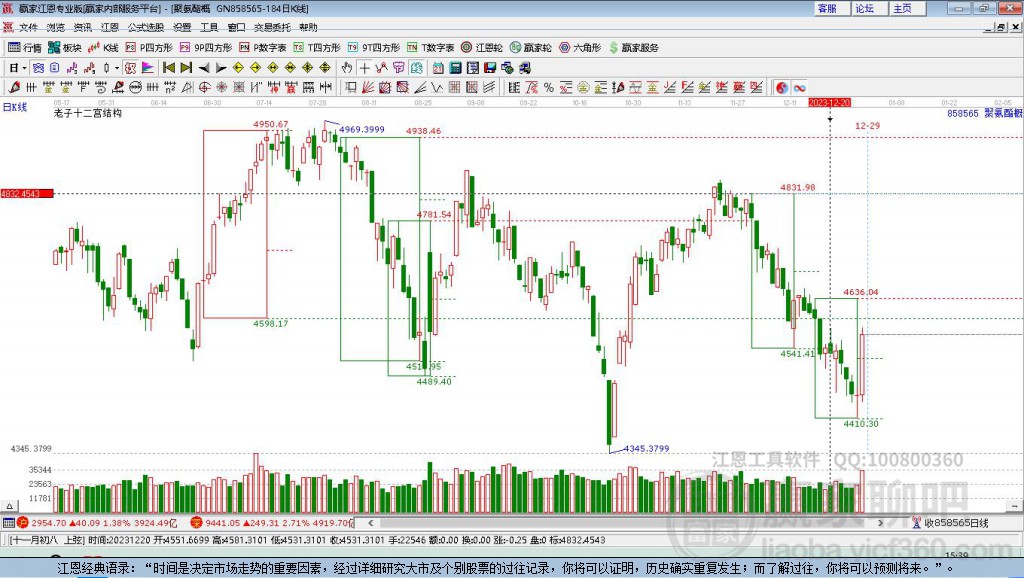Image resolution: width=1024 pixels, height=578 pixels.
Task: Select the circled crosshair target tool
Action: coord(204,88)
